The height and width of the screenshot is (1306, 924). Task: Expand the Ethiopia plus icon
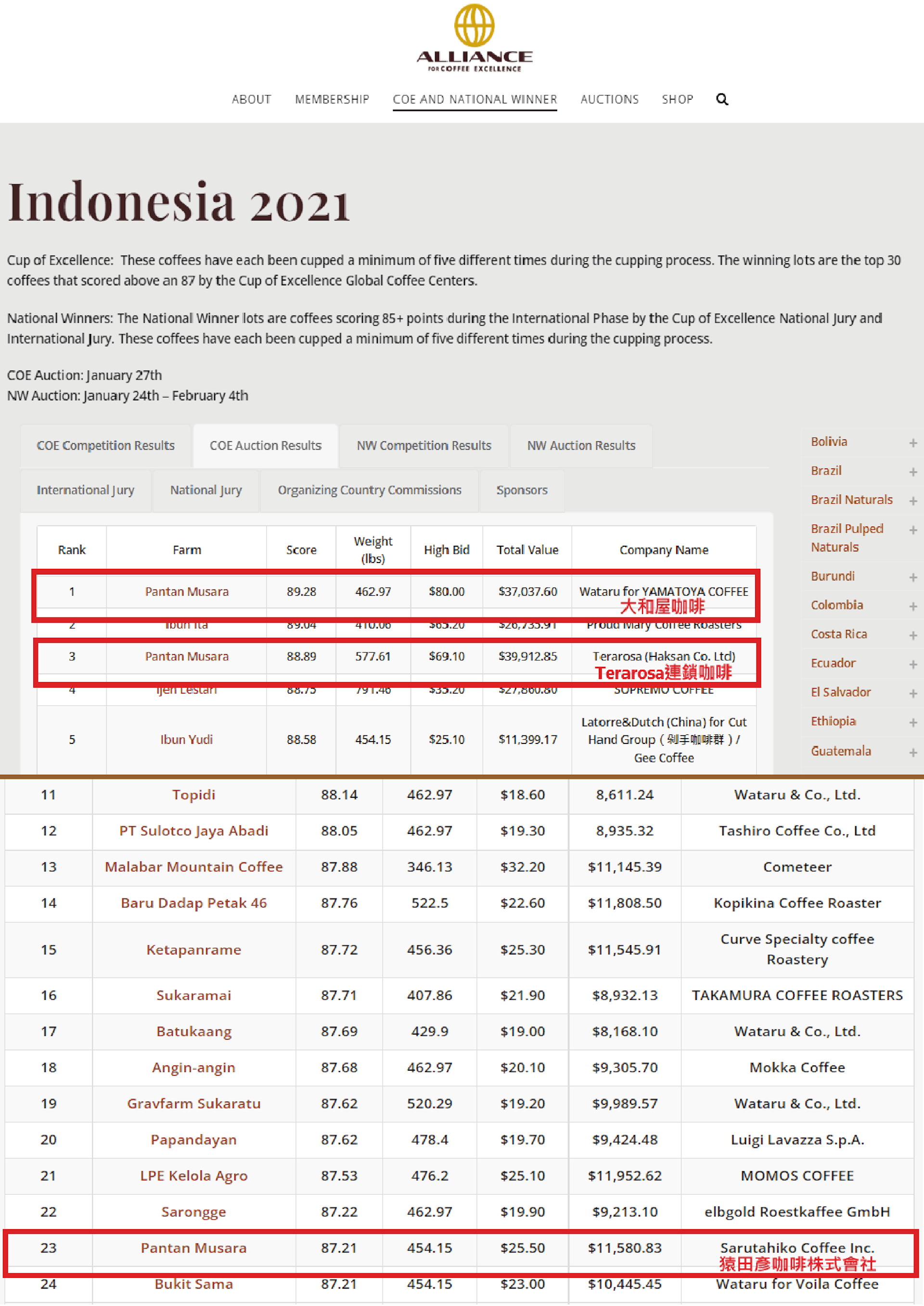(x=912, y=722)
